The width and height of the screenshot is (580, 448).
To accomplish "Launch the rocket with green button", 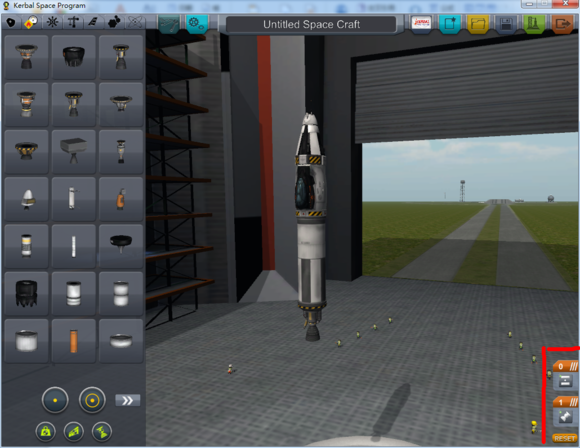I will pos(533,24).
